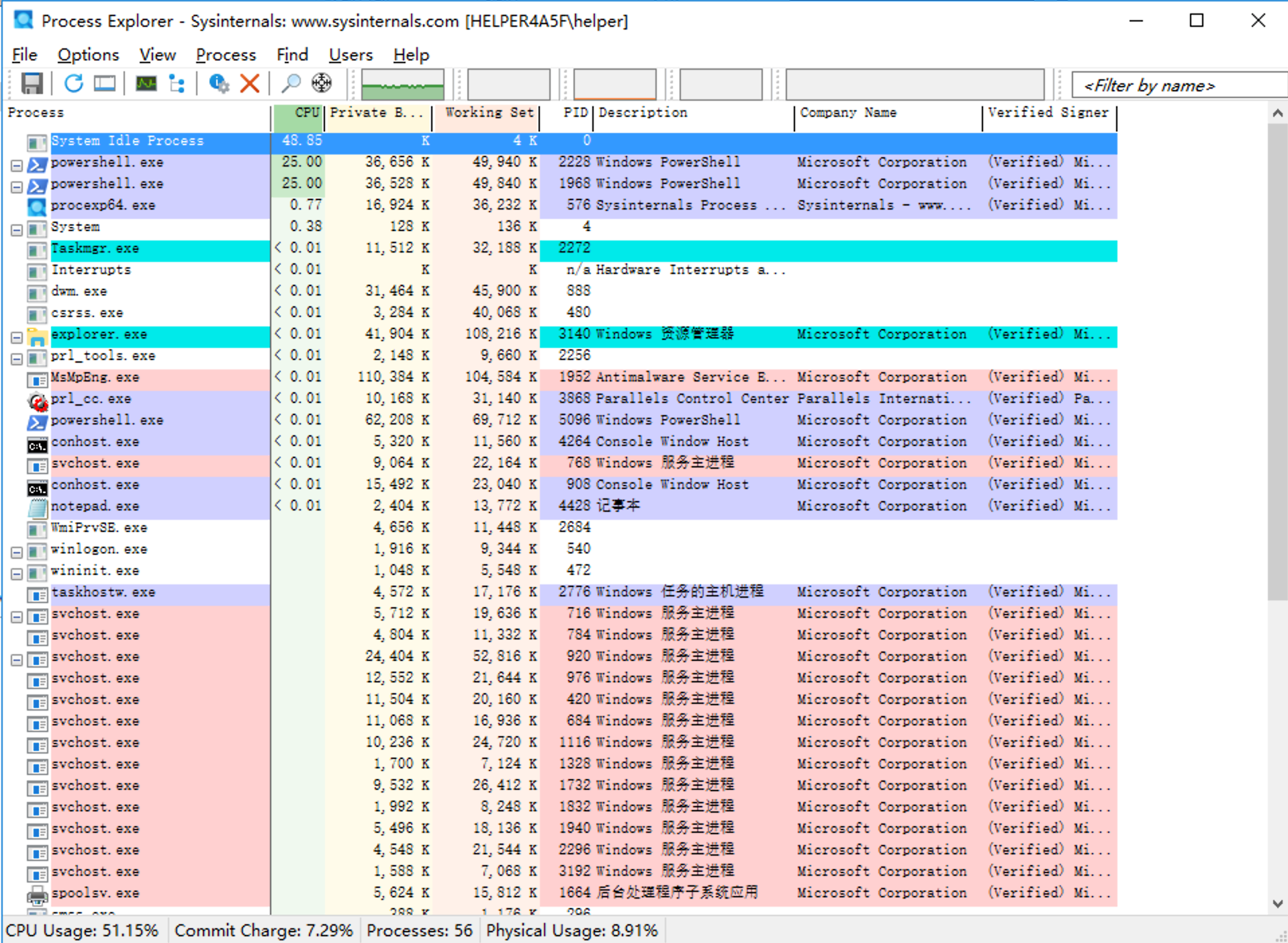Click the Save toolbar icon
Screen dimensions: 1288x943
(x=32, y=84)
